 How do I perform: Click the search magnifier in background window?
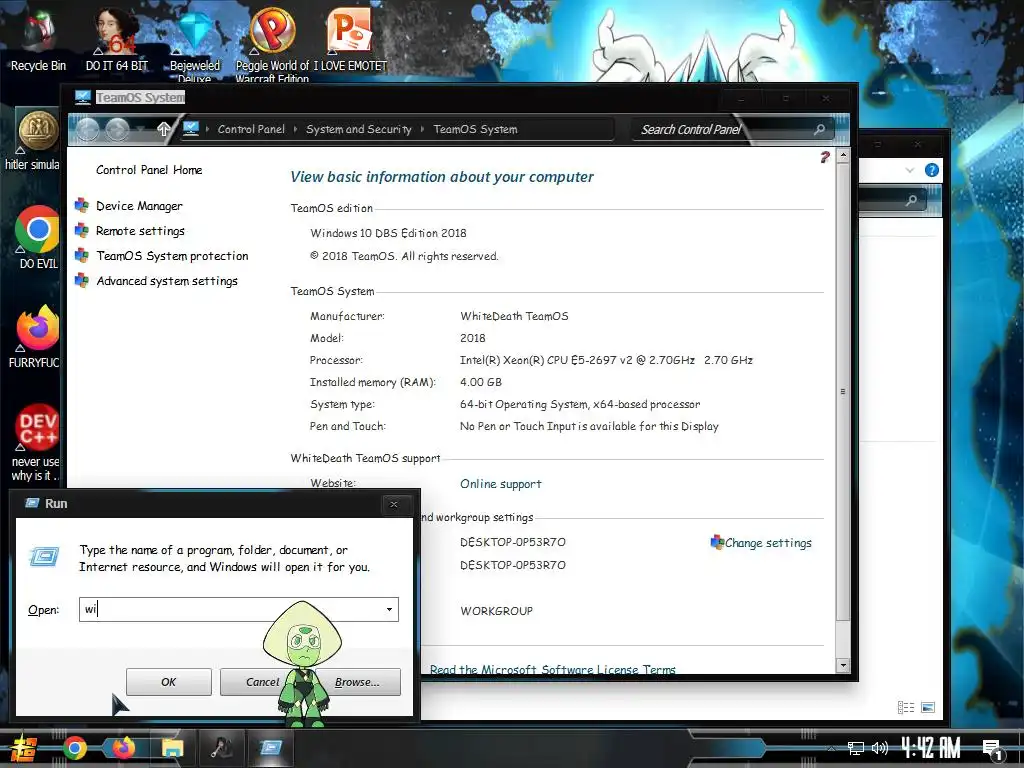[x=911, y=200]
